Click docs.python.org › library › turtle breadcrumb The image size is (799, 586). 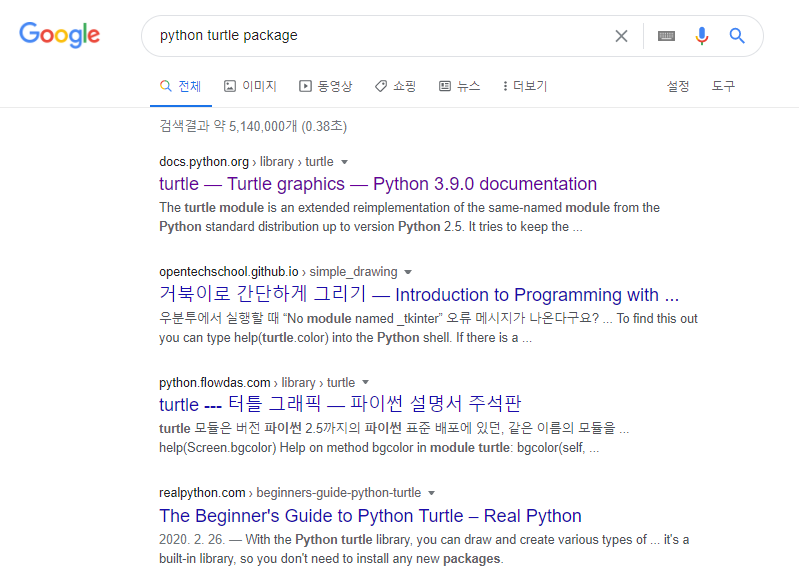(246, 162)
